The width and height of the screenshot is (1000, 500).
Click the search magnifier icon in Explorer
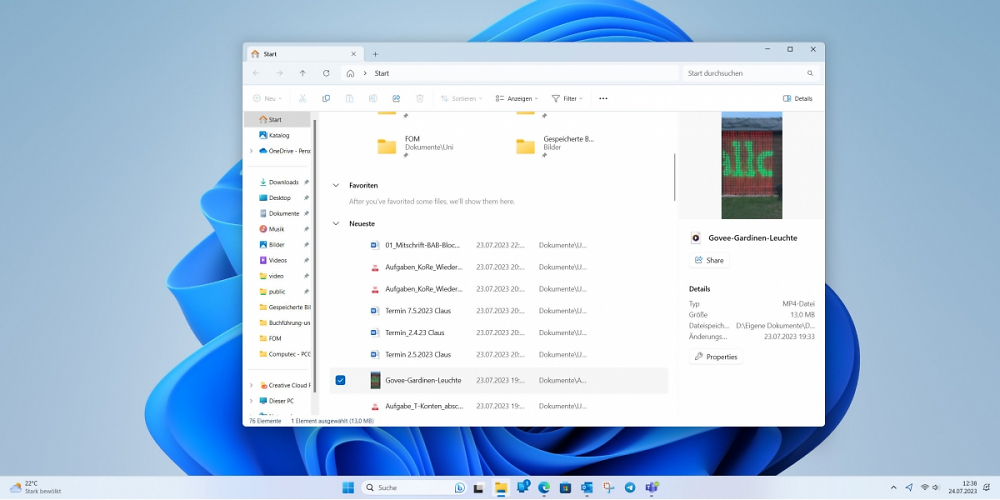[x=810, y=73]
